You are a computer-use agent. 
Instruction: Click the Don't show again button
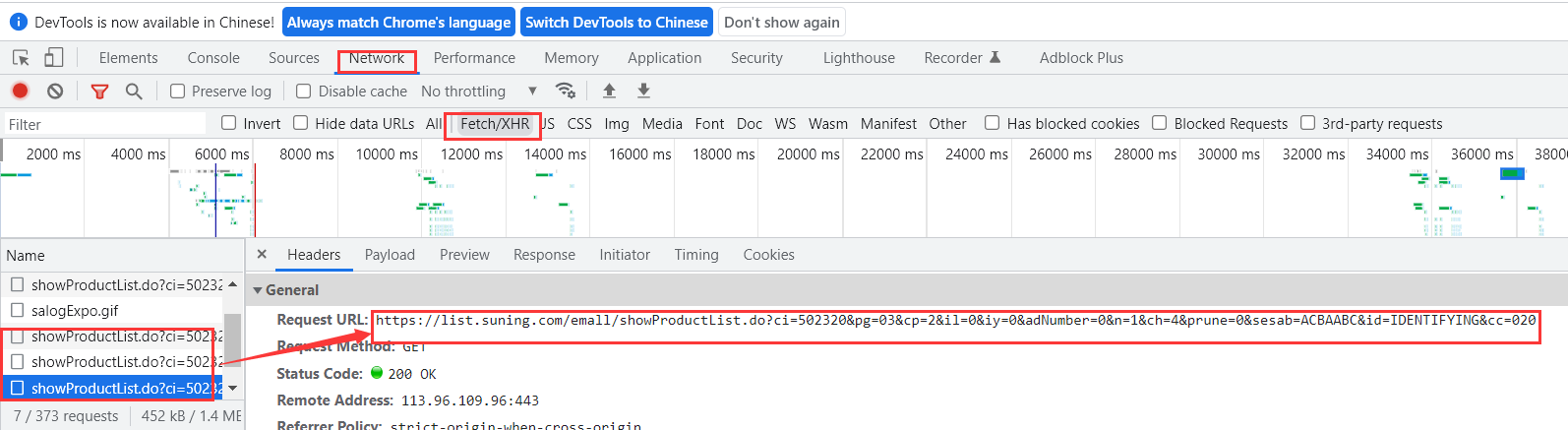[782, 22]
